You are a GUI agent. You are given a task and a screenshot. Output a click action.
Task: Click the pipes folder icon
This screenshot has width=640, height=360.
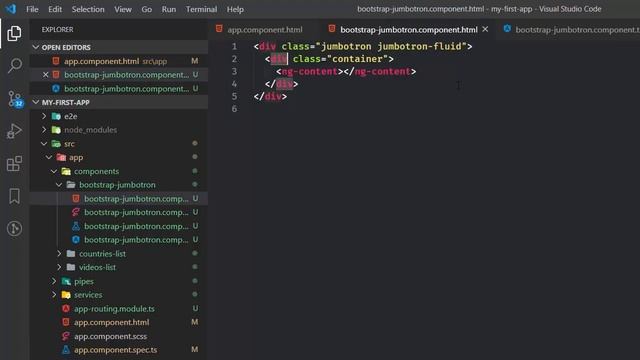[66, 281]
